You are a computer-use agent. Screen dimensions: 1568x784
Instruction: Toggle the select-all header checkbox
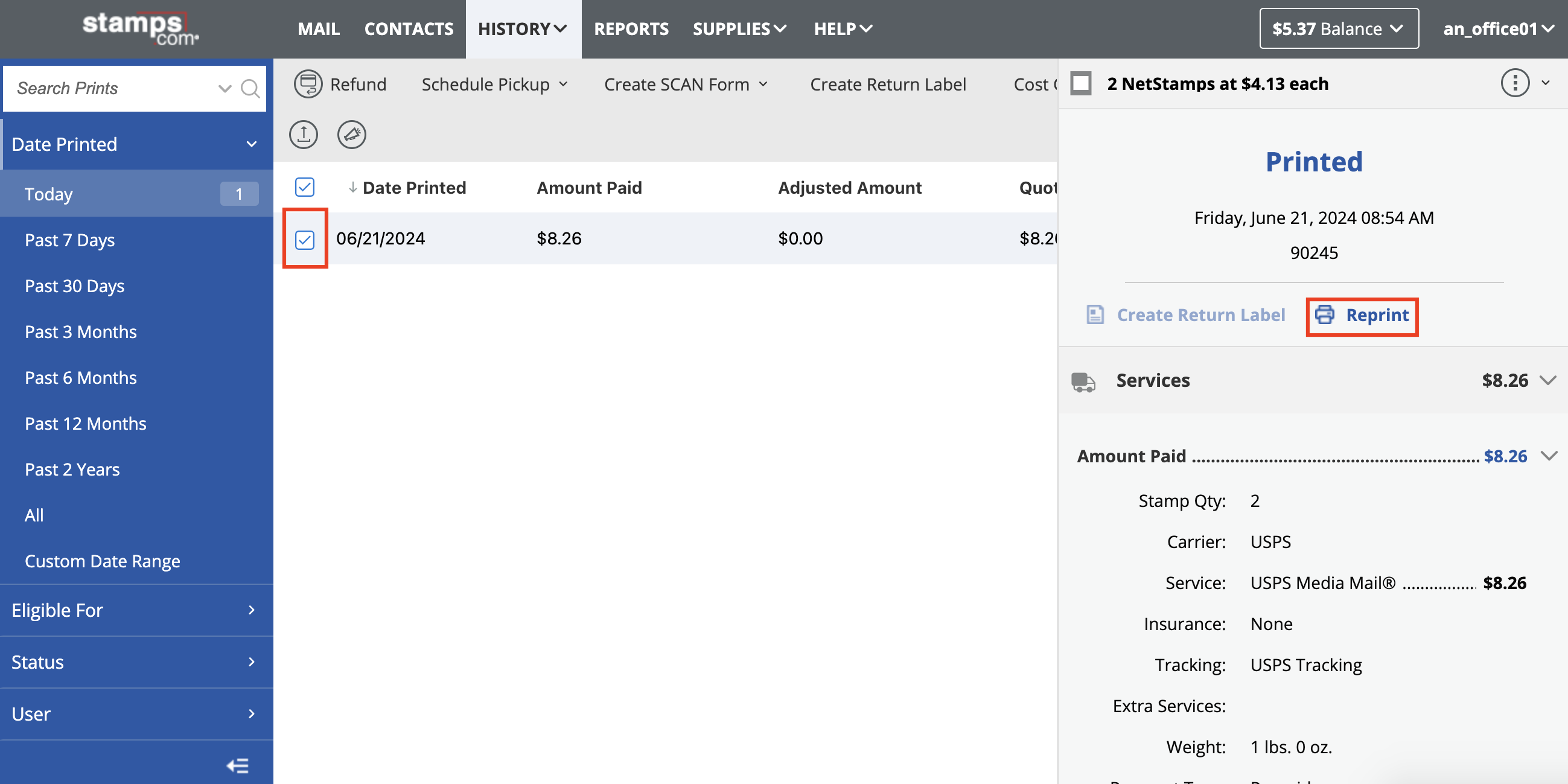coord(304,187)
